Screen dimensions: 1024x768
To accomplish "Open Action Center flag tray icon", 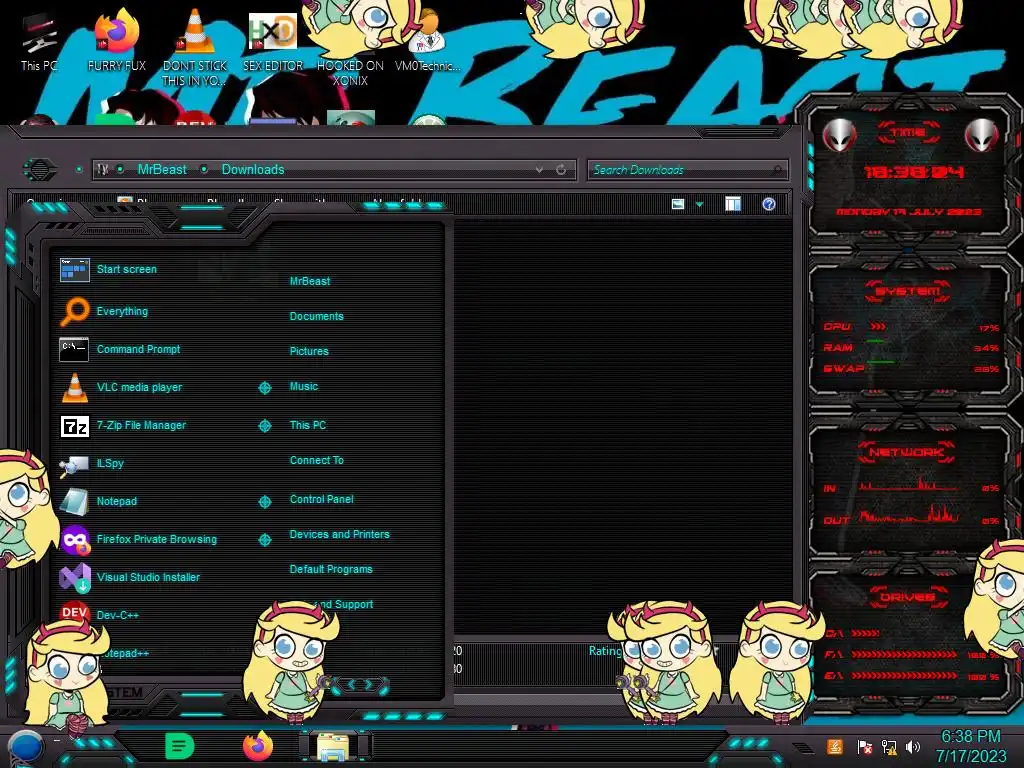I will (864, 746).
